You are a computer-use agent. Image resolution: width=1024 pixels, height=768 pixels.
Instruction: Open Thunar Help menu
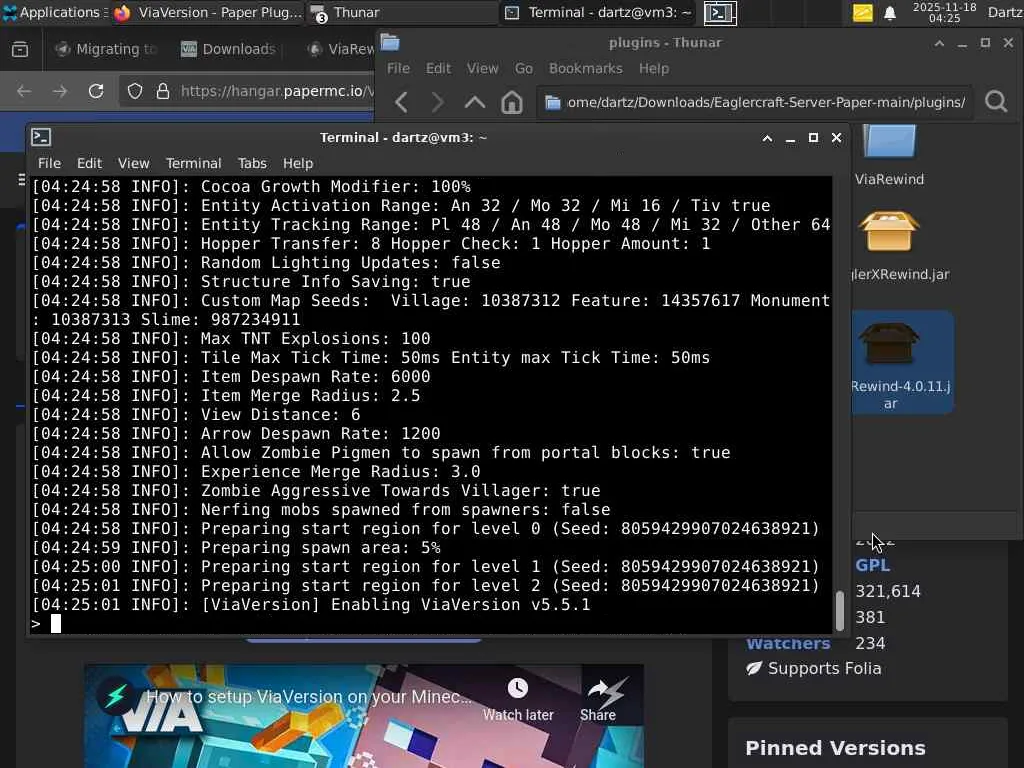pyautogui.click(x=654, y=69)
